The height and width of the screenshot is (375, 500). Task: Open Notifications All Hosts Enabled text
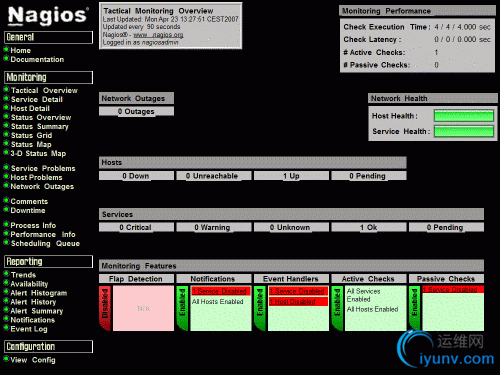[x=218, y=301]
